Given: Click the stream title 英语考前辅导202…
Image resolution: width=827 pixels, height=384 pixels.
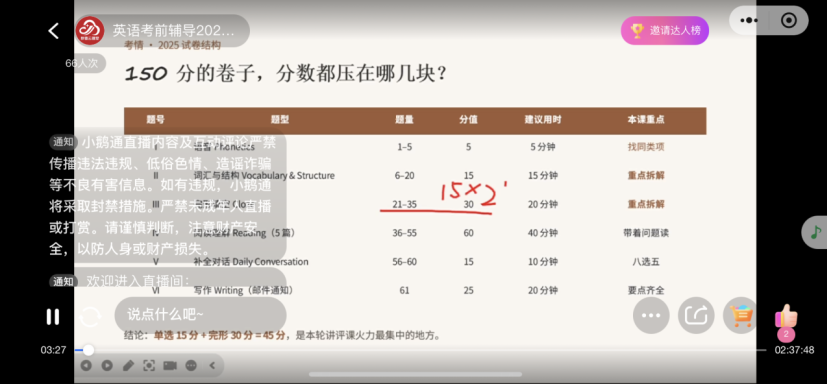Looking at the screenshot, I should click(174, 31).
